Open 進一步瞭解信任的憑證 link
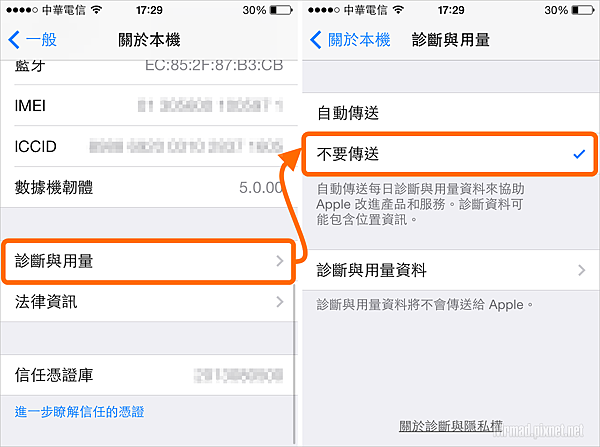The width and height of the screenshot is (600, 447). (x=80, y=412)
